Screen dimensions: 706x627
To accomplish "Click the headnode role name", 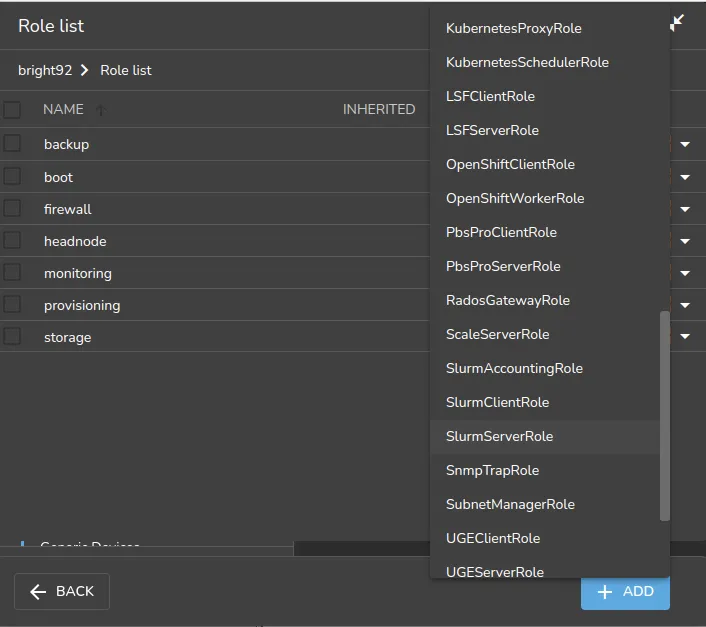I will [x=75, y=241].
